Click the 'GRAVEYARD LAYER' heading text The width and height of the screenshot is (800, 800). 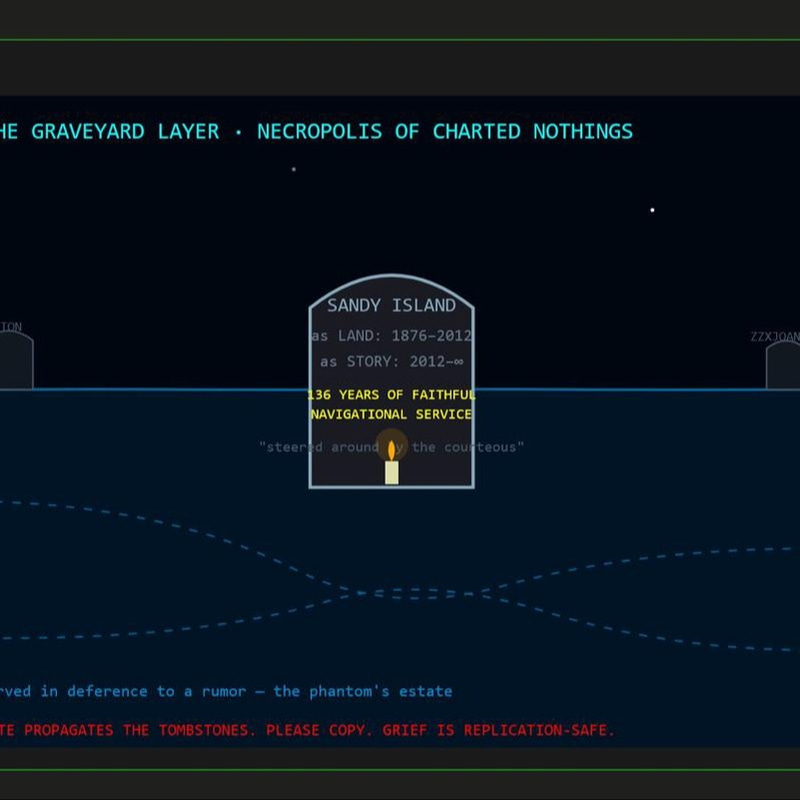tap(125, 132)
